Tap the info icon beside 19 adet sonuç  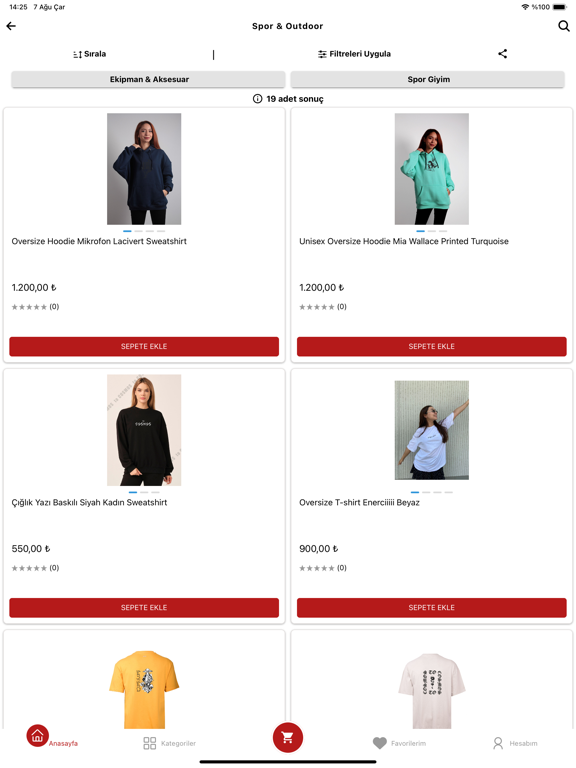point(257,99)
